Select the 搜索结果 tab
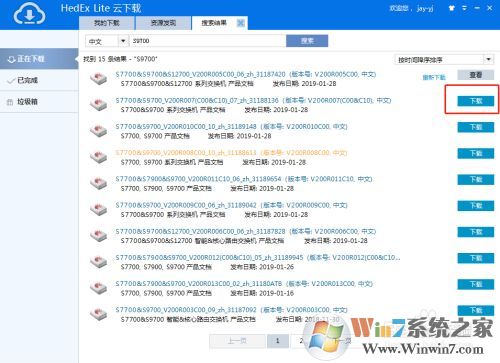Image resolution: width=500 pixels, height=363 pixels. pos(214,23)
